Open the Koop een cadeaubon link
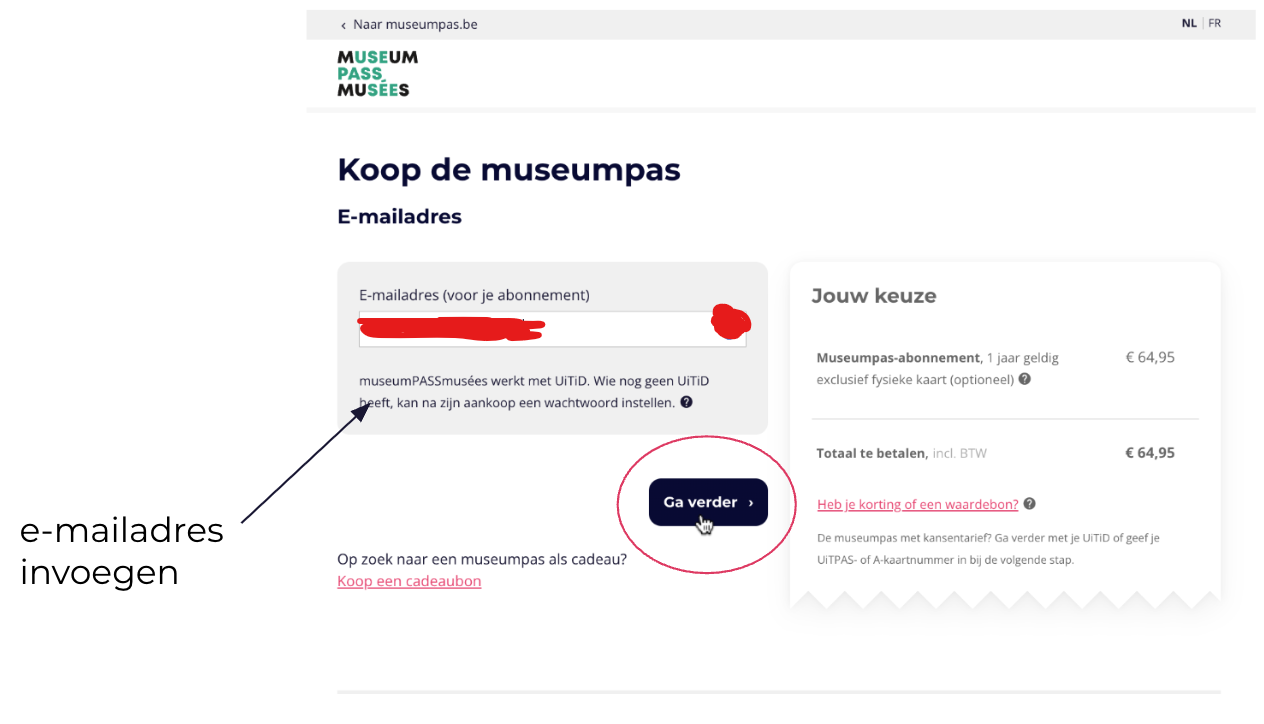1264x724 pixels. [x=409, y=581]
